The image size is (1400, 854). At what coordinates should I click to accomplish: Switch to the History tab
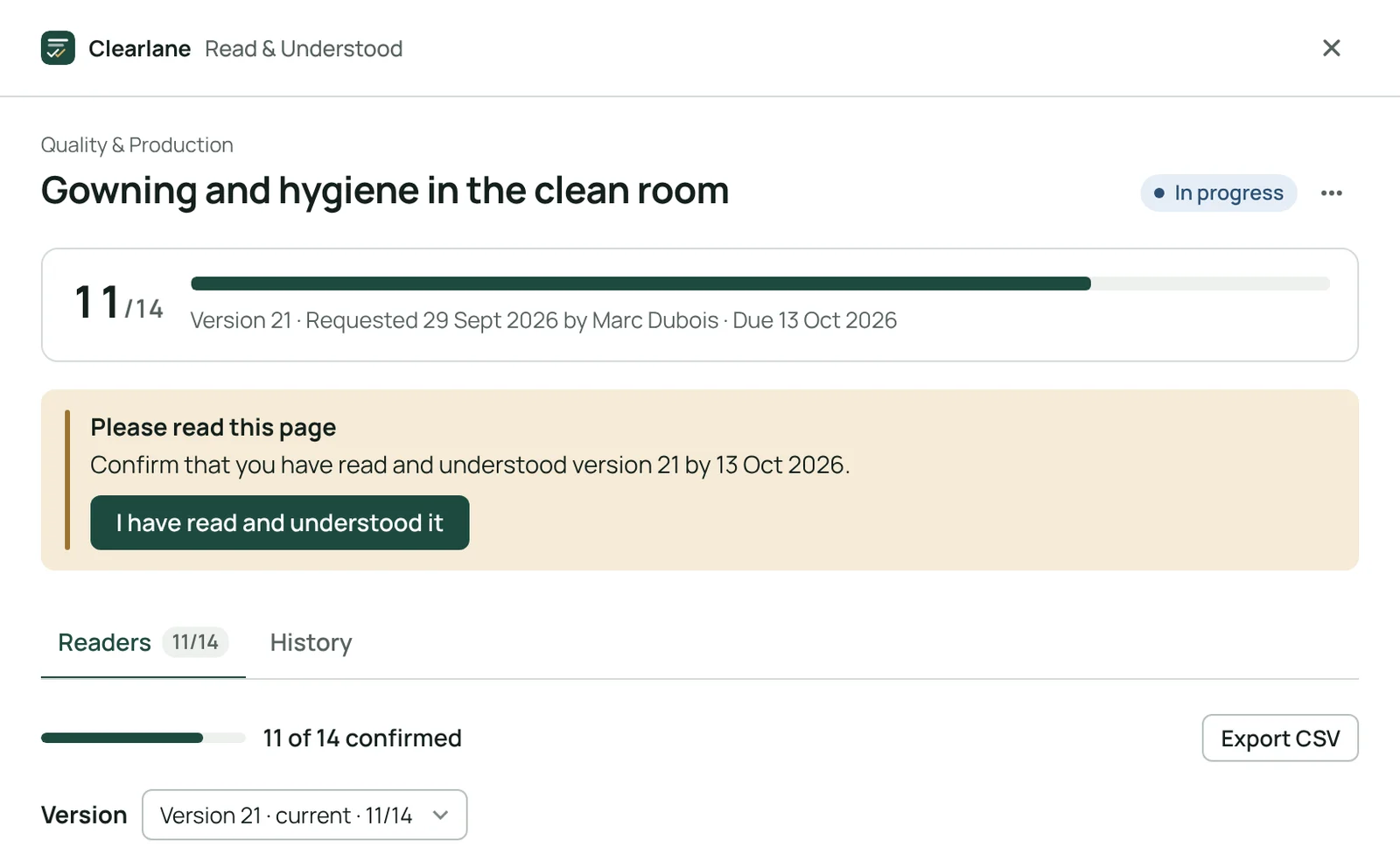pos(311,642)
